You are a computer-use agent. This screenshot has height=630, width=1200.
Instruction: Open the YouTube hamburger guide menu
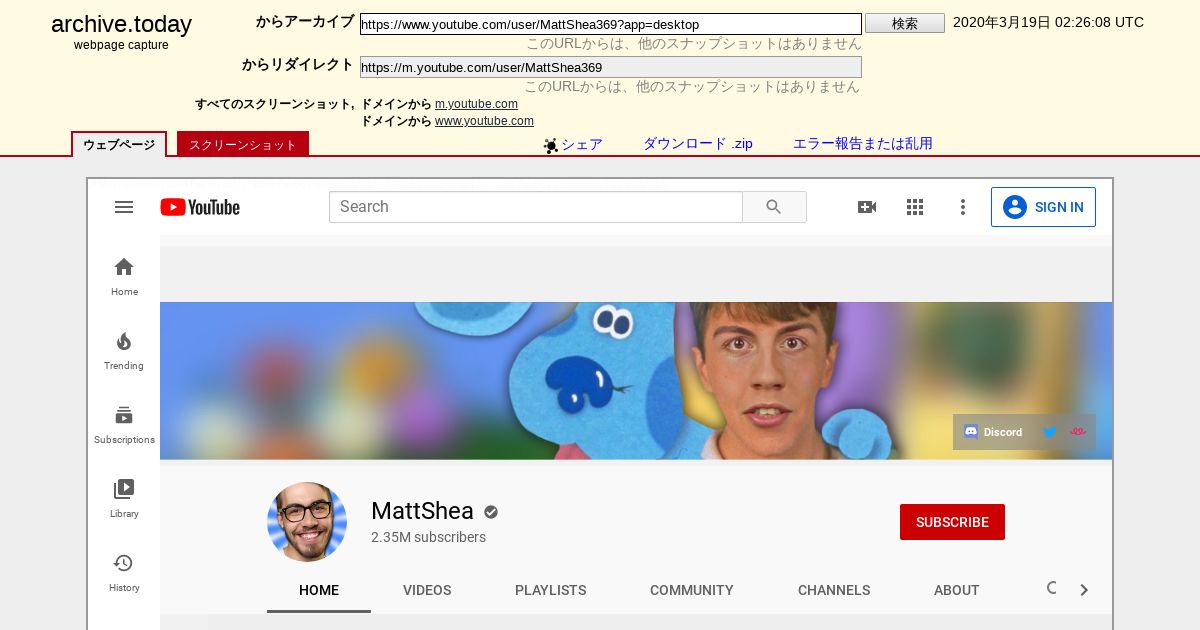point(124,207)
